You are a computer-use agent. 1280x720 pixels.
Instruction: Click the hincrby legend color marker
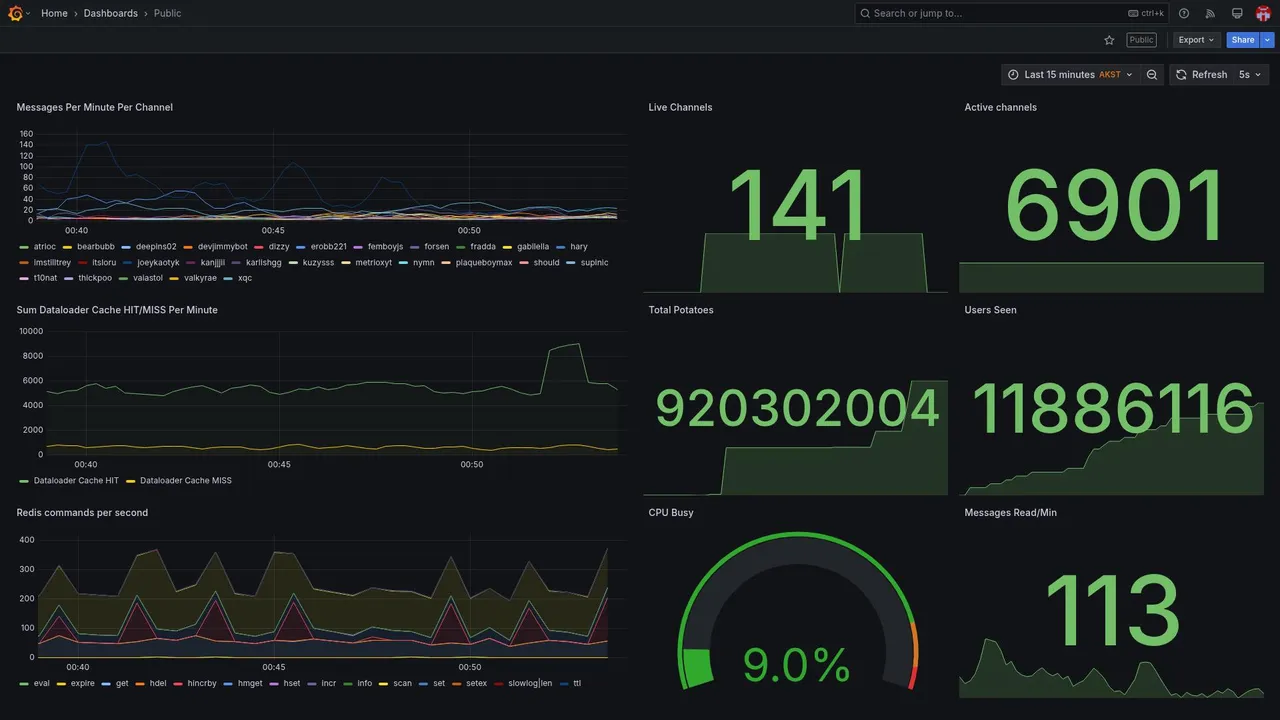pos(178,684)
